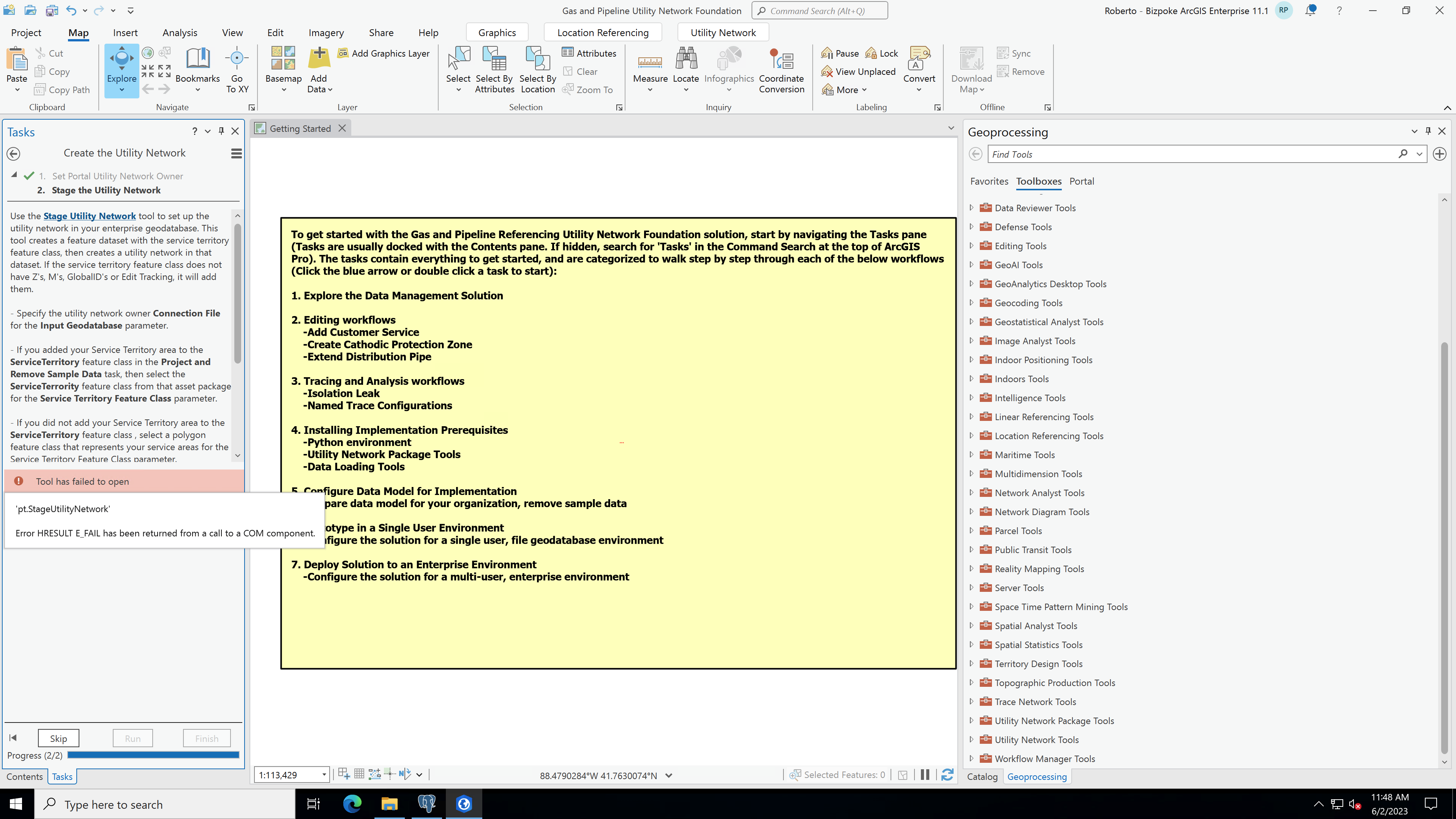Close the Getting Started view tab
The width and height of the screenshot is (1456, 819).
(342, 128)
